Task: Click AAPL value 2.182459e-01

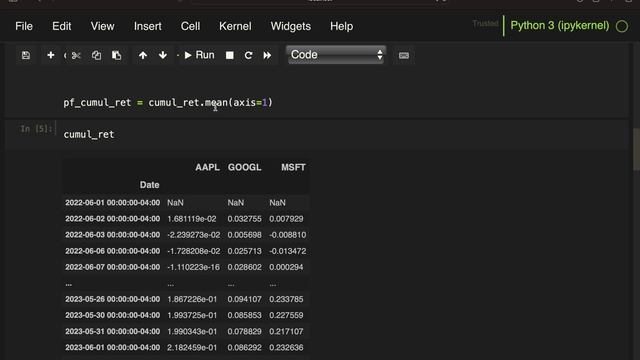Action: (x=192, y=347)
